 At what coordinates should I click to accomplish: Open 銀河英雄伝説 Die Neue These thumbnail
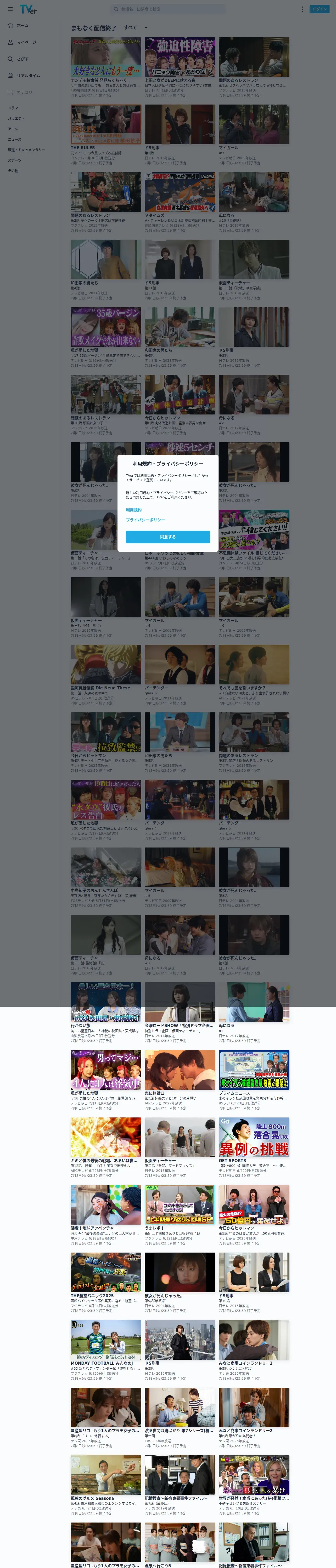pyautogui.click(x=106, y=665)
